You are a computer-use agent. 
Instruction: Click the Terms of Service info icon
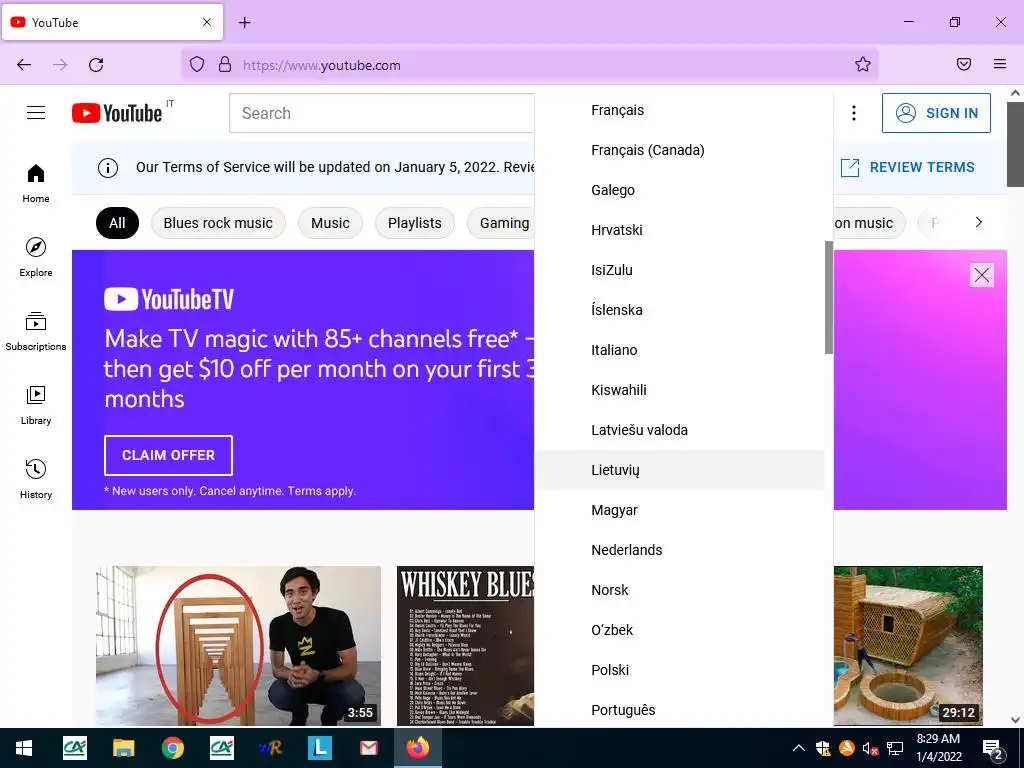[x=108, y=168]
